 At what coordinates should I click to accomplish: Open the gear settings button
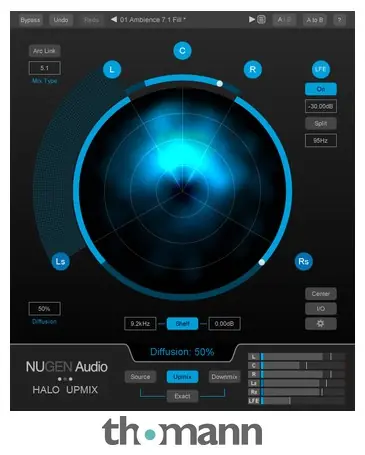point(321,324)
